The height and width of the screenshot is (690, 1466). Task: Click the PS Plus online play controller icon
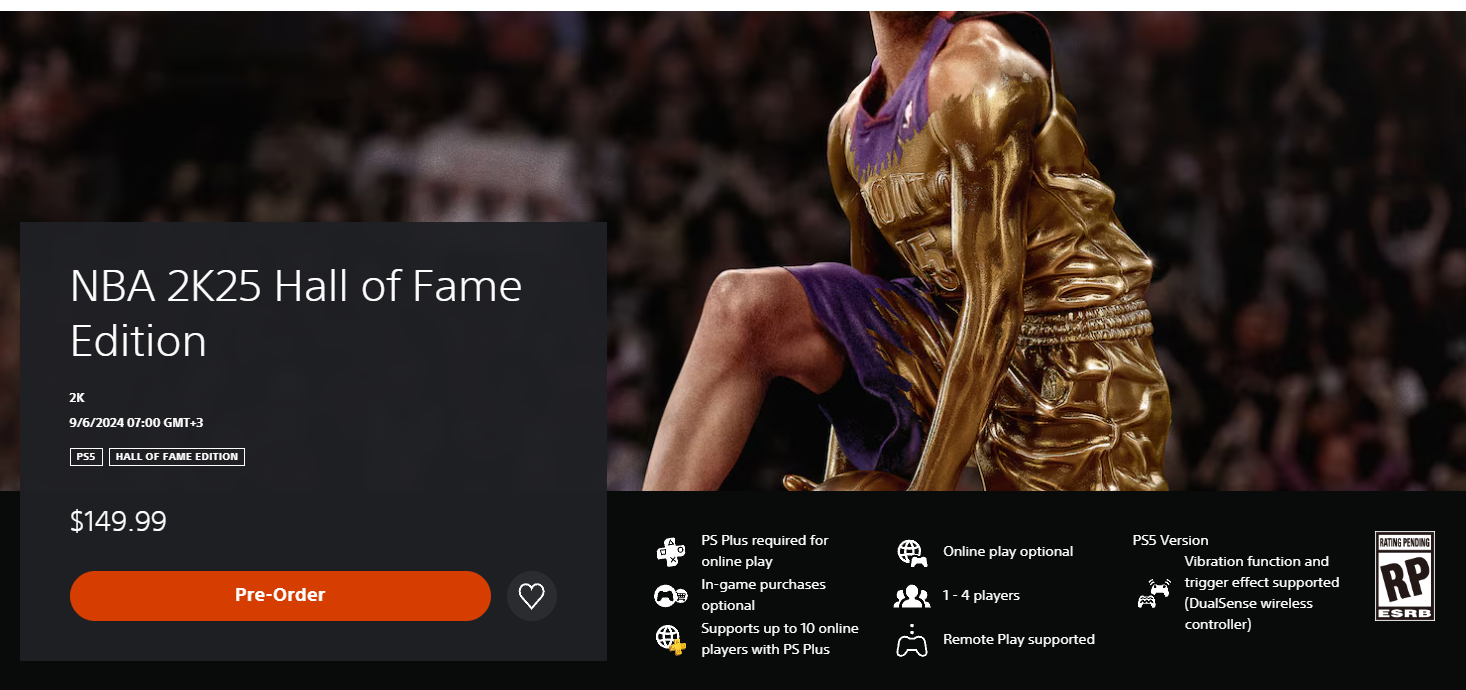[x=670, y=551]
